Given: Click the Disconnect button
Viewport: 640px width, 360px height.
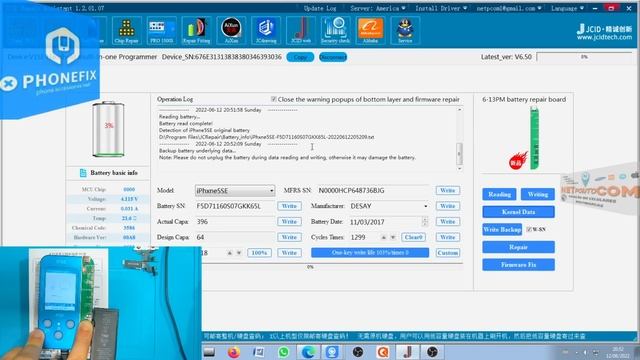Looking at the screenshot, I should [333, 57].
